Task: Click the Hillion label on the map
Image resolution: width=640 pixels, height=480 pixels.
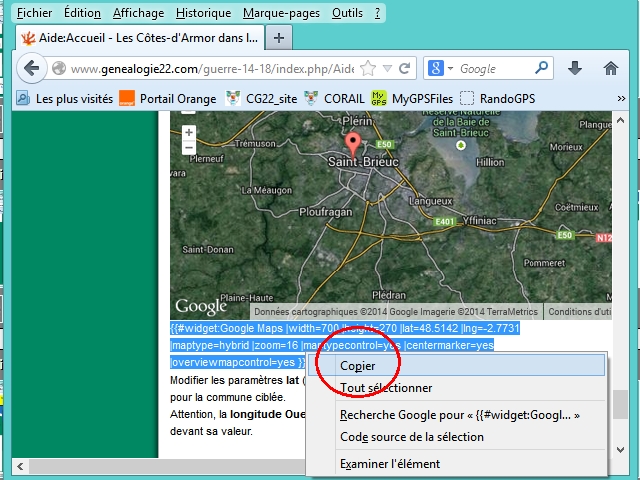Action: click(x=490, y=162)
